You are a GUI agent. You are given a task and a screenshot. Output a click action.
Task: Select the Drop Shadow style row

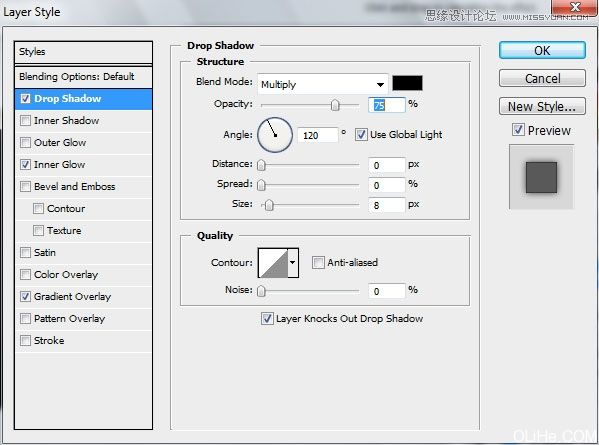(83, 99)
